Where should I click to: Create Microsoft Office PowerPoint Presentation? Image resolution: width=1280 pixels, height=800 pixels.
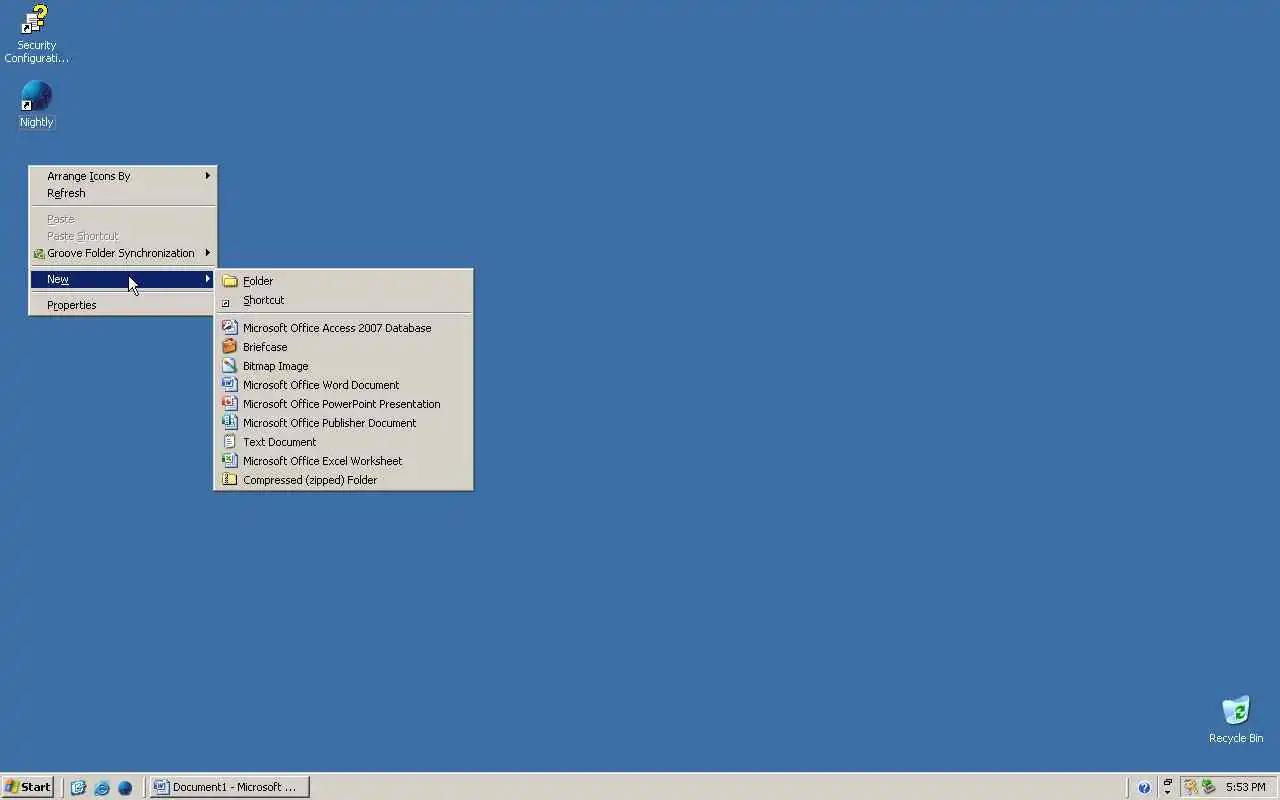click(x=343, y=404)
